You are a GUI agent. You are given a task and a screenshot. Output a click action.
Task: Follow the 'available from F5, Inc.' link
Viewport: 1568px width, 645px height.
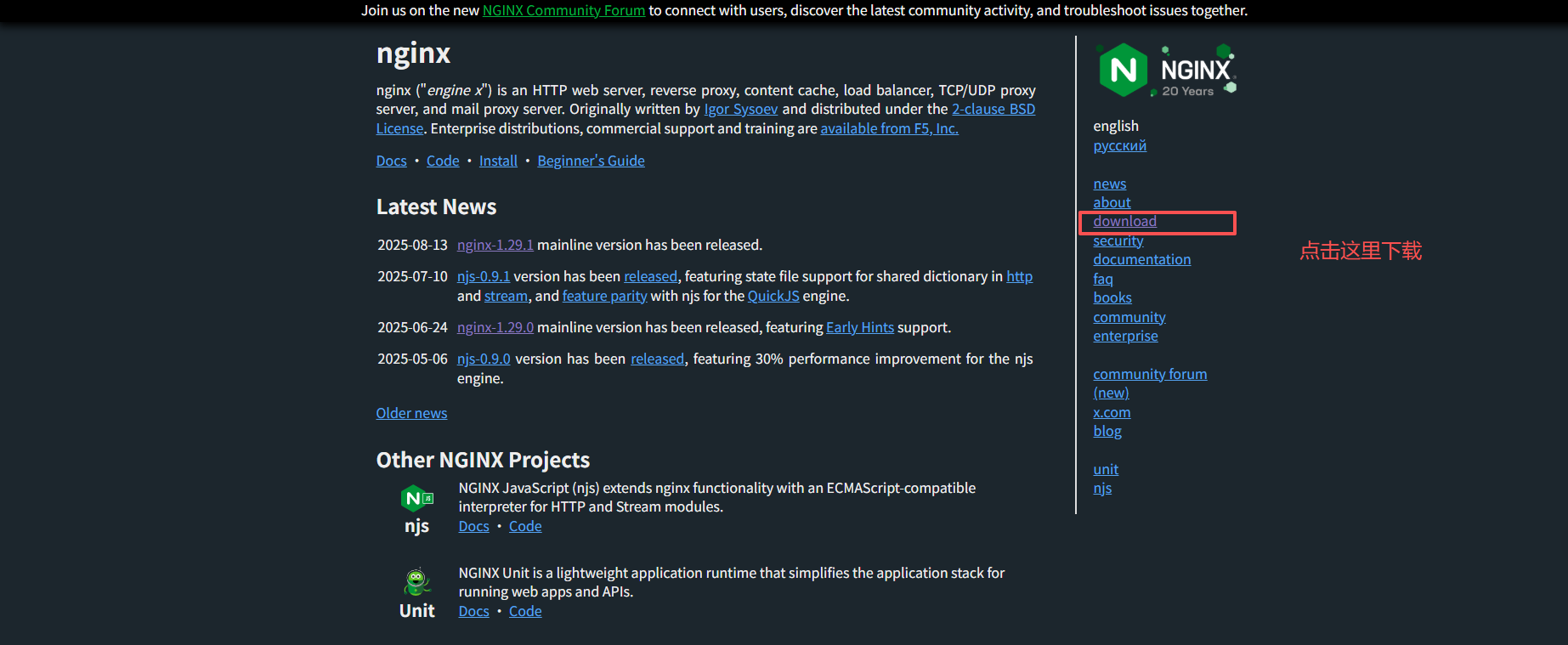[889, 128]
